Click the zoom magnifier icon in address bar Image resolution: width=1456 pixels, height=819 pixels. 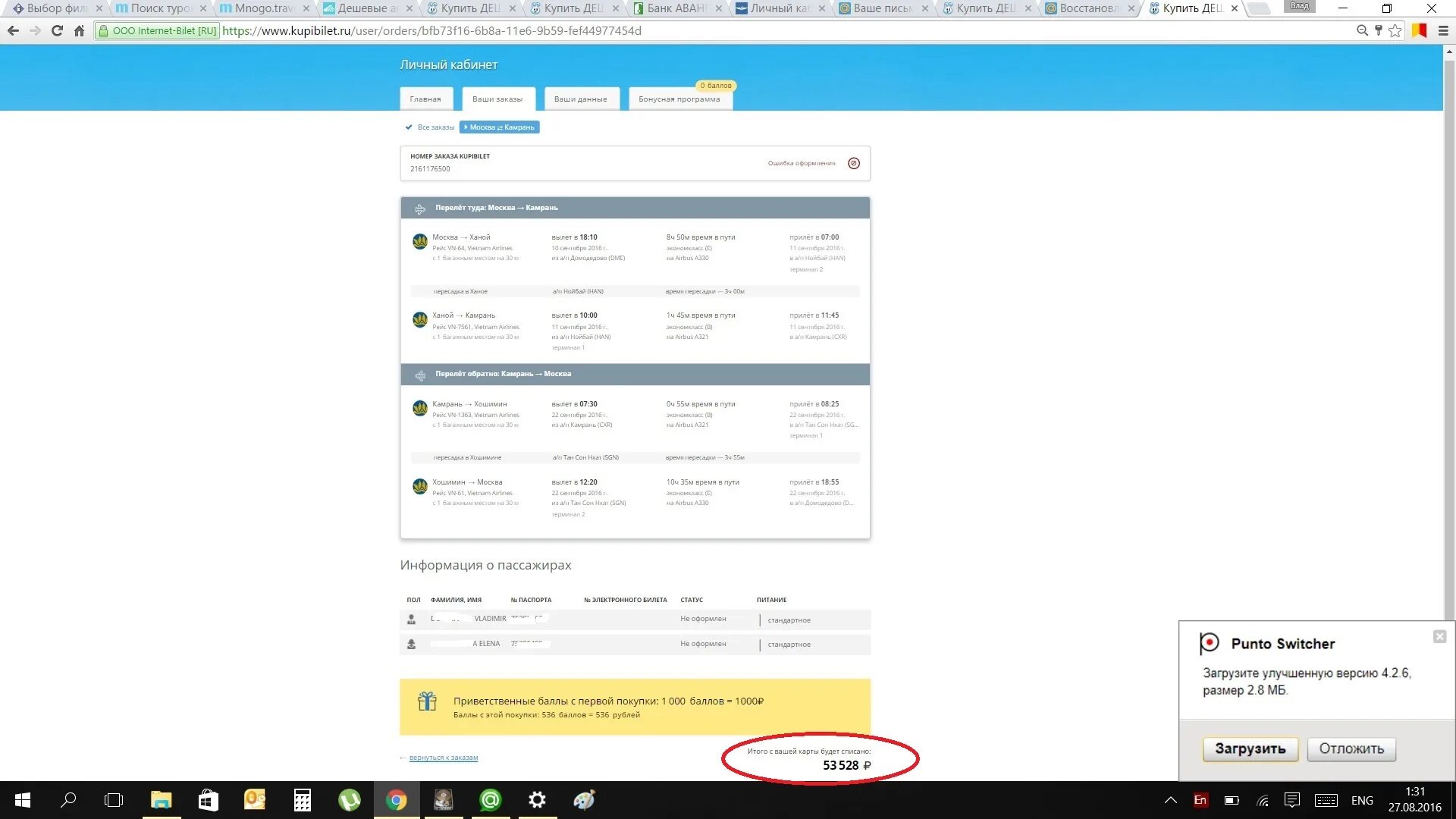[x=1362, y=31]
